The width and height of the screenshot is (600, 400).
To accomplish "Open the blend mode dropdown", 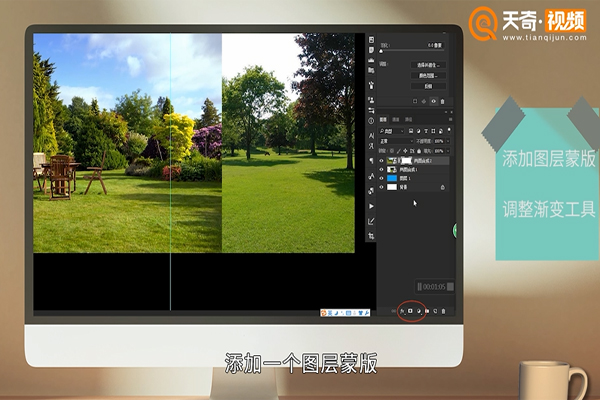I will [x=394, y=142].
